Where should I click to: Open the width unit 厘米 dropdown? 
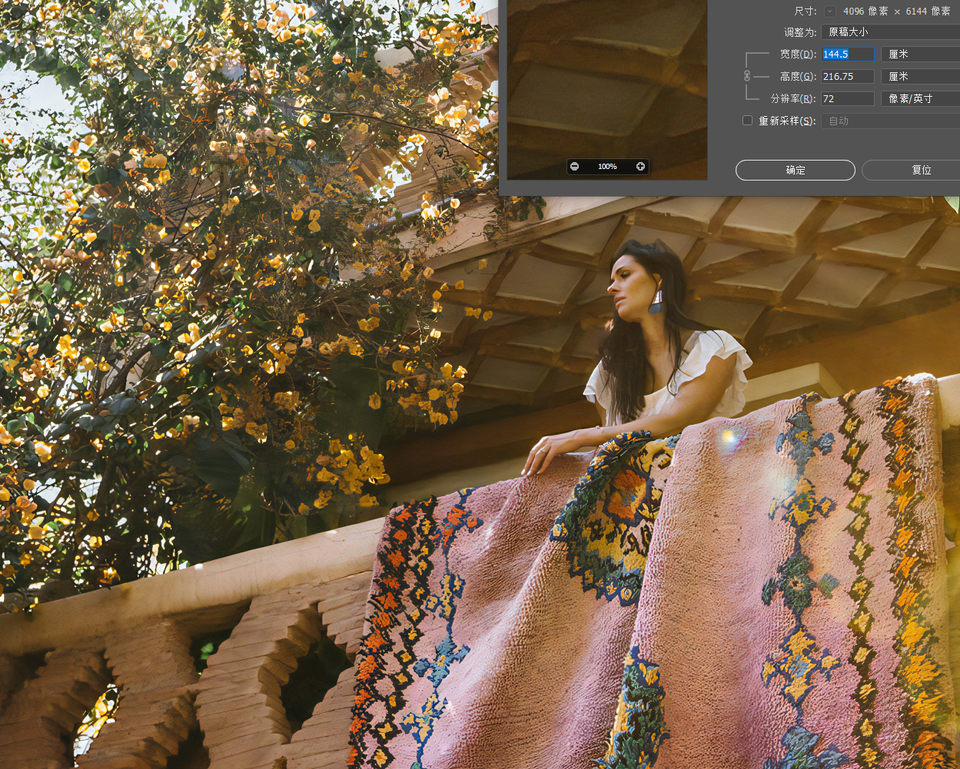coord(920,54)
